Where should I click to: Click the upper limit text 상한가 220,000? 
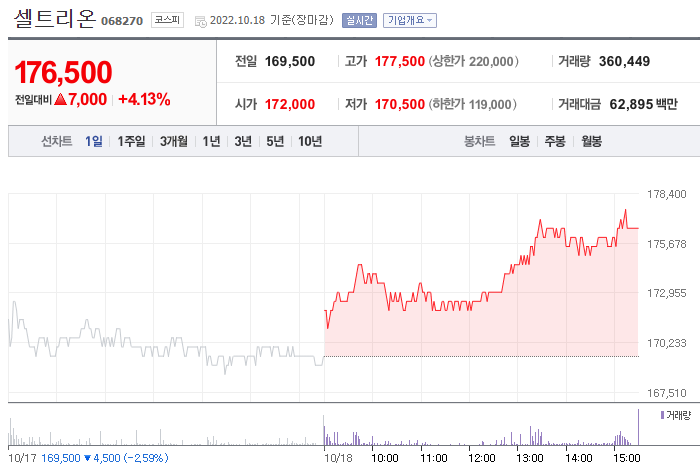tap(474, 61)
